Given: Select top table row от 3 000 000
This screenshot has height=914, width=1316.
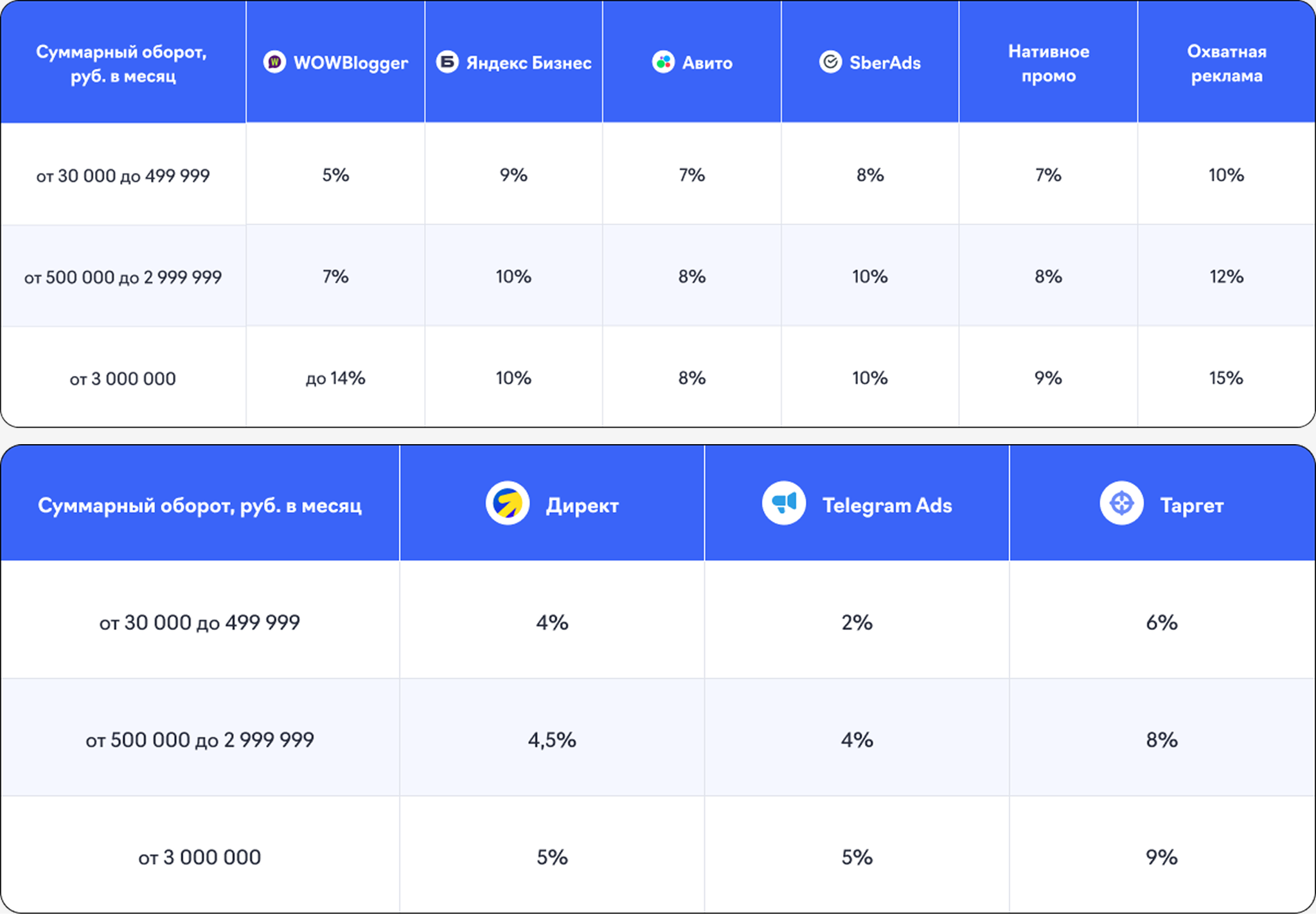Looking at the screenshot, I should pyautogui.click(x=658, y=377).
